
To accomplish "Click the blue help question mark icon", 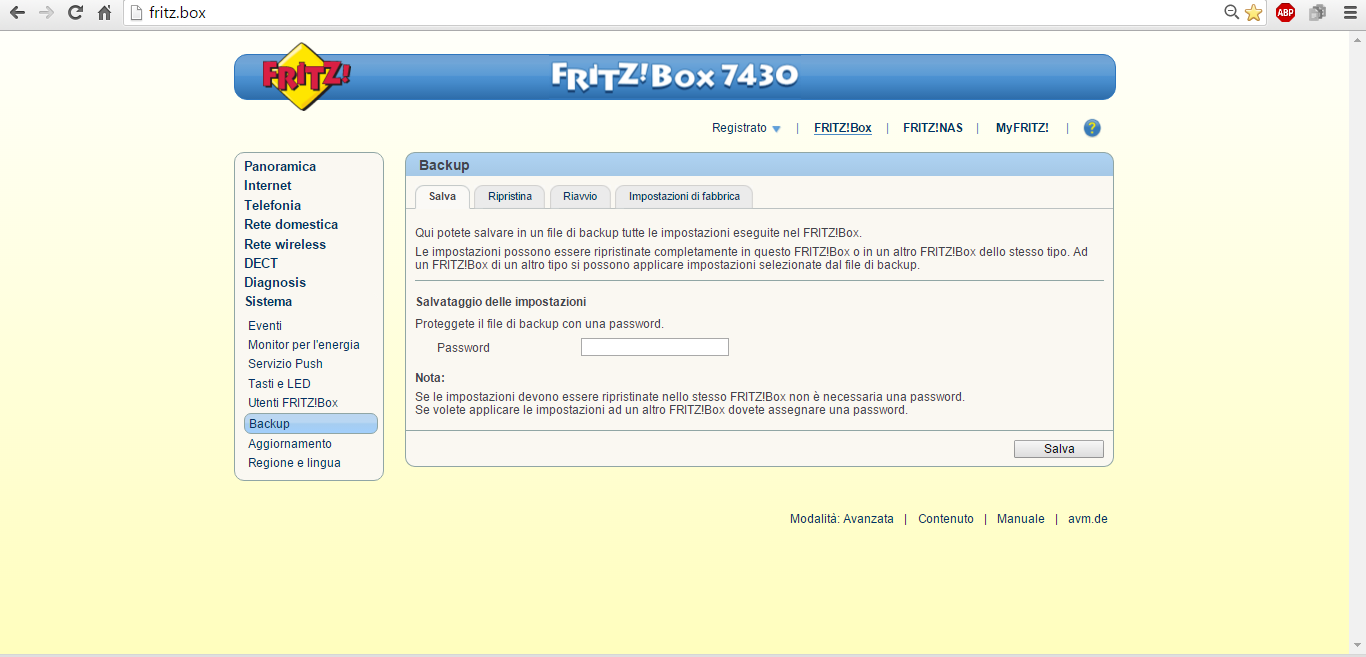I will point(1092,128).
